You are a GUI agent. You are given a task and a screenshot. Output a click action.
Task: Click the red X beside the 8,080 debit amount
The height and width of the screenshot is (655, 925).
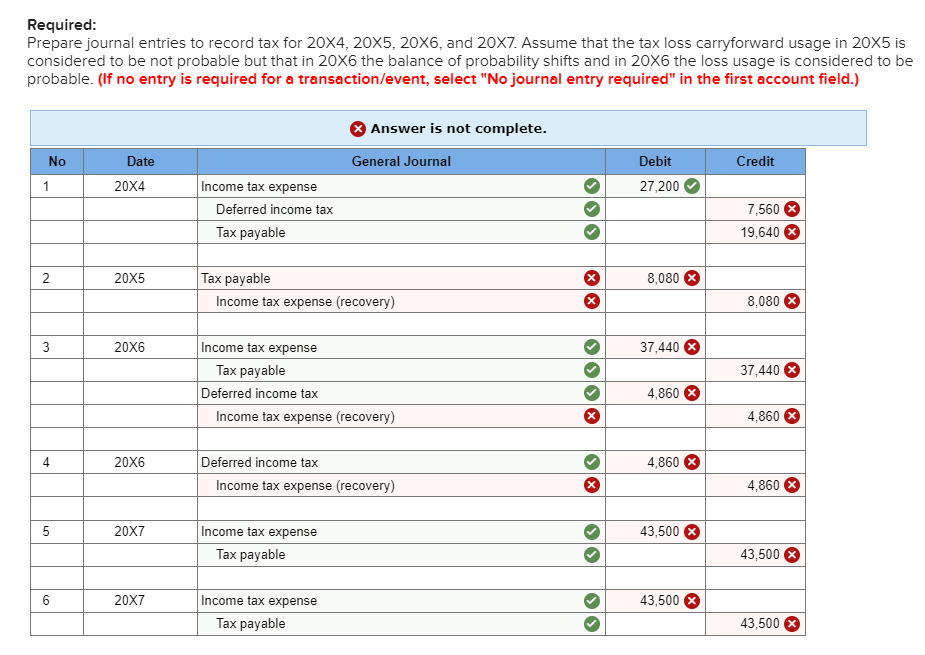[690, 278]
